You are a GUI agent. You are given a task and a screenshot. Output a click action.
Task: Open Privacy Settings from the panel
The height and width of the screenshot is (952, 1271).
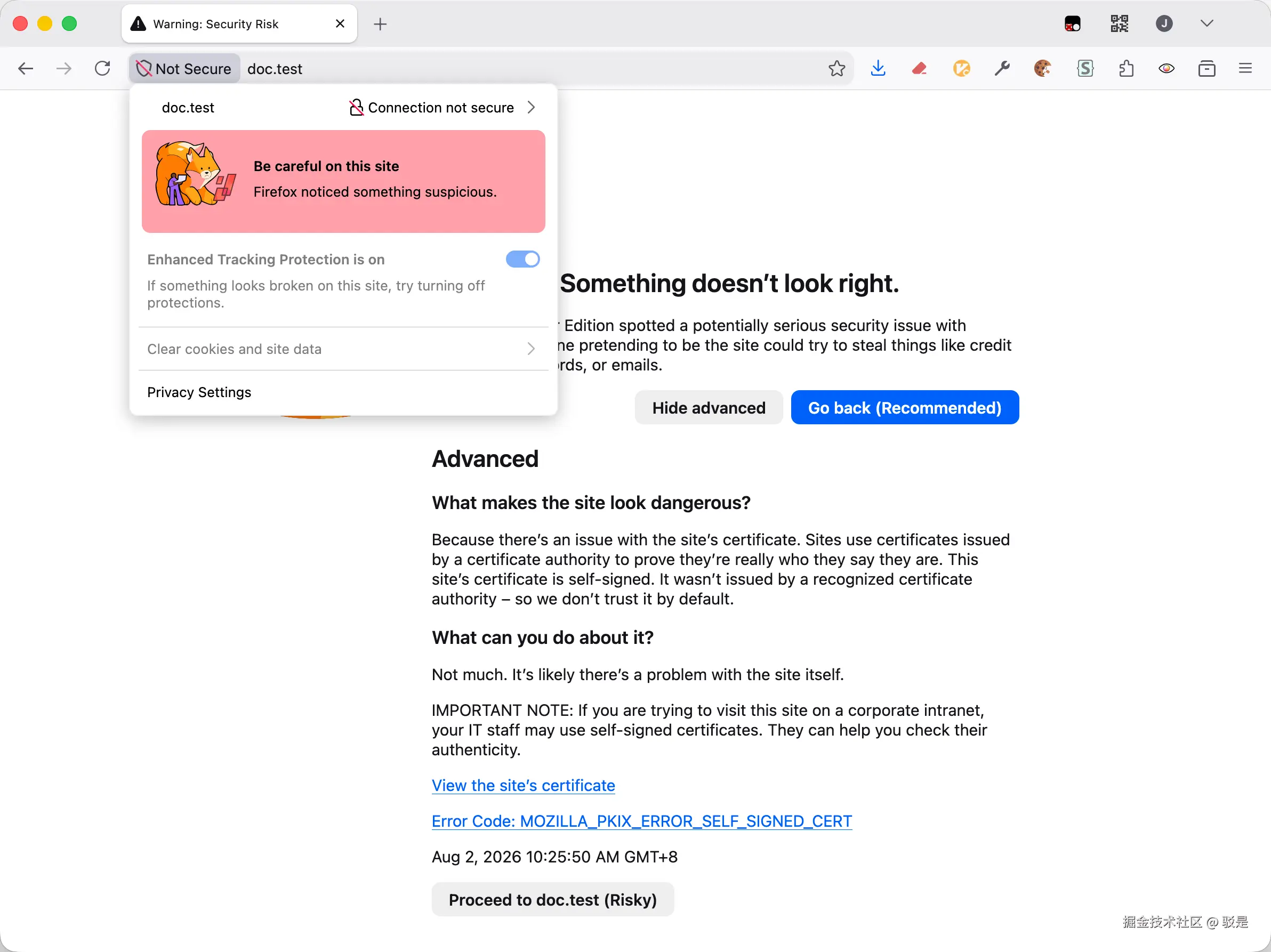199,392
